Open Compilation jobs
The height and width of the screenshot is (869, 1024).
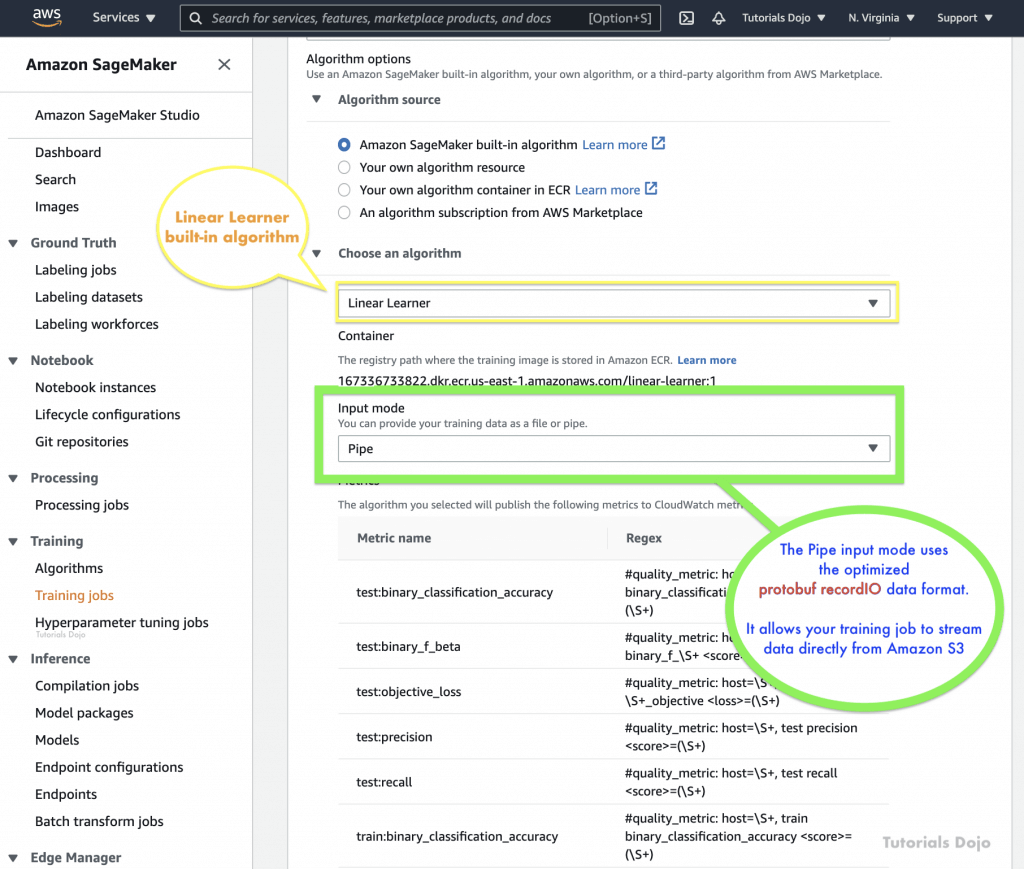click(87, 686)
